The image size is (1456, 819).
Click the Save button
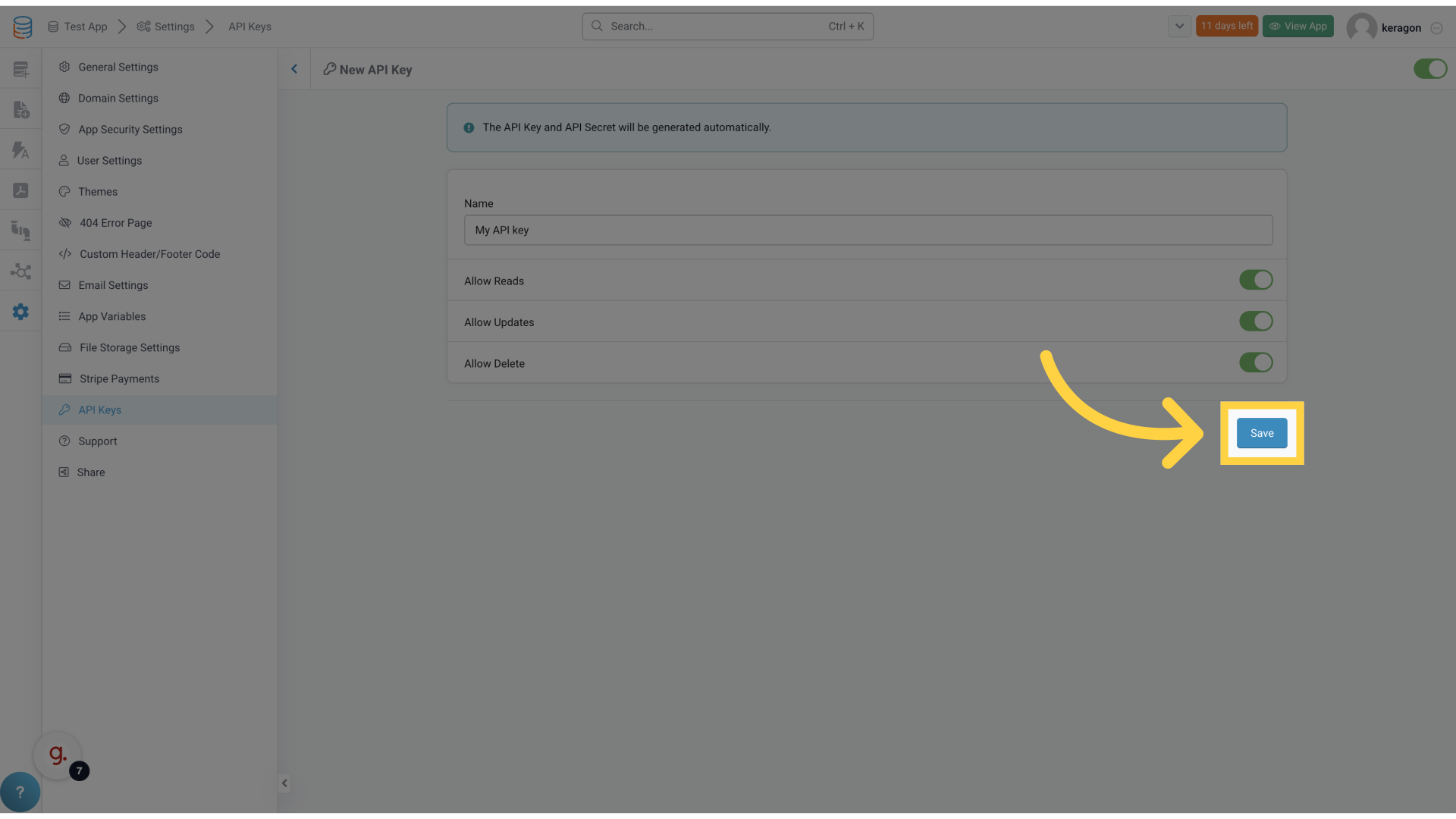pyautogui.click(x=1261, y=433)
